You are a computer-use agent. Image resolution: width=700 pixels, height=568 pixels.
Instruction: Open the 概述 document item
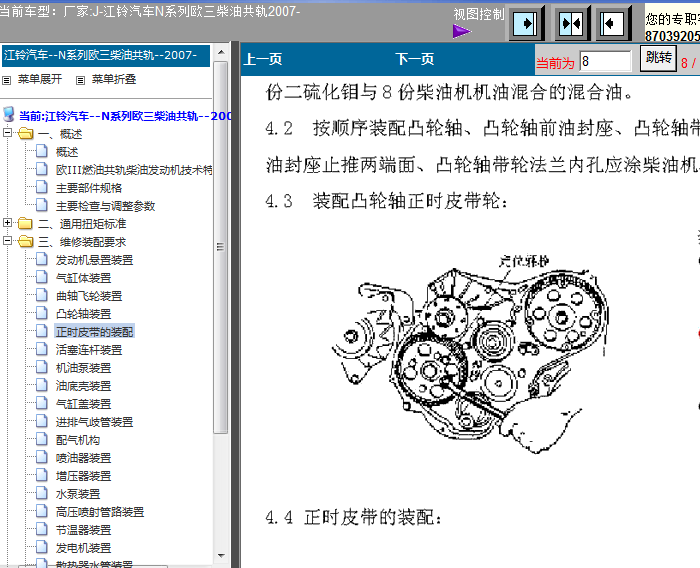[67, 152]
